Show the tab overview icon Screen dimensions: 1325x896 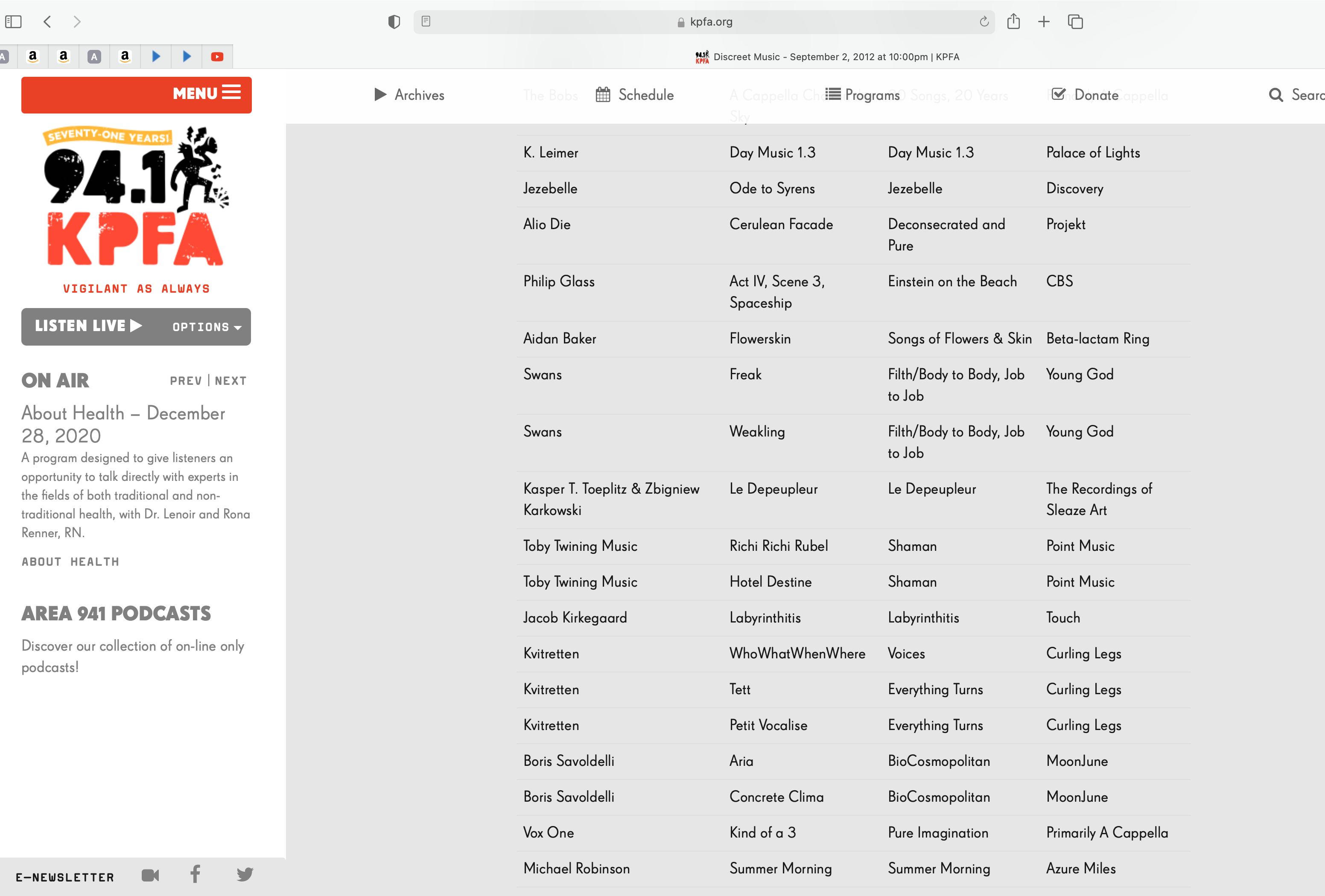(x=1075, y=22)
